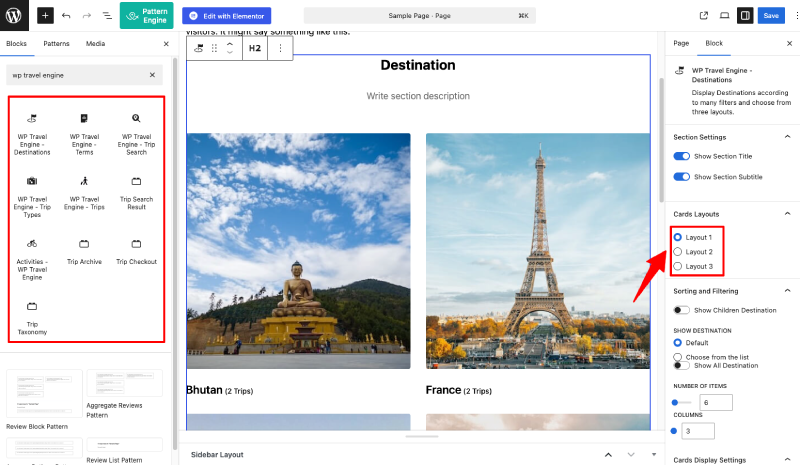Move the block up
800x465 pixels.
point(230,44)
